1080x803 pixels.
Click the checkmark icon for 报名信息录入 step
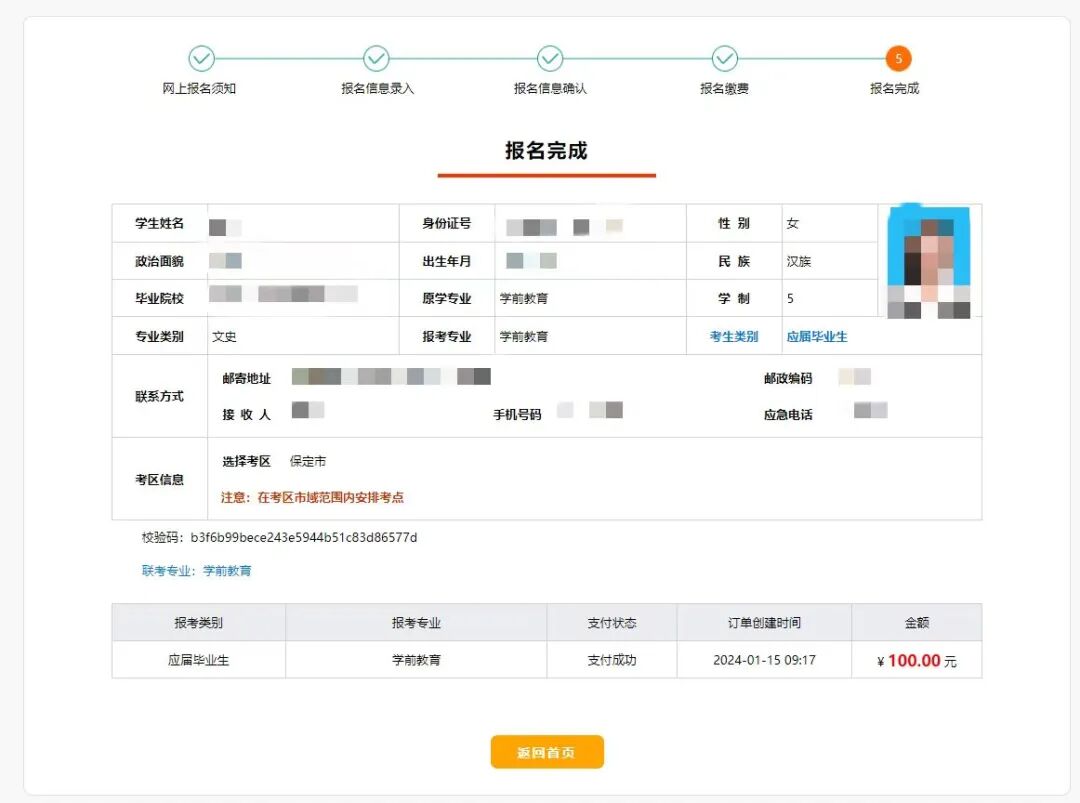(x=376, y=60)
